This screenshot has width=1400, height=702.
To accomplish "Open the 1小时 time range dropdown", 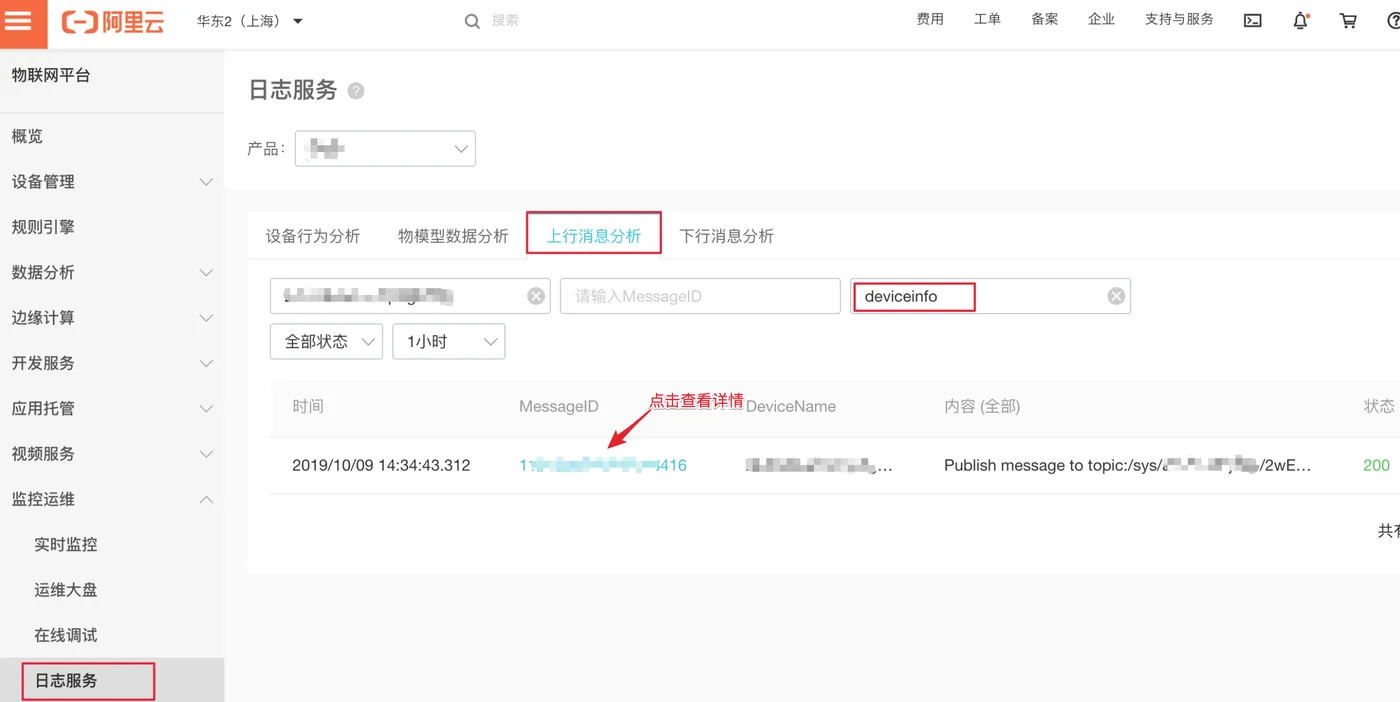I will pyautogui.click(x=449, y=341).
